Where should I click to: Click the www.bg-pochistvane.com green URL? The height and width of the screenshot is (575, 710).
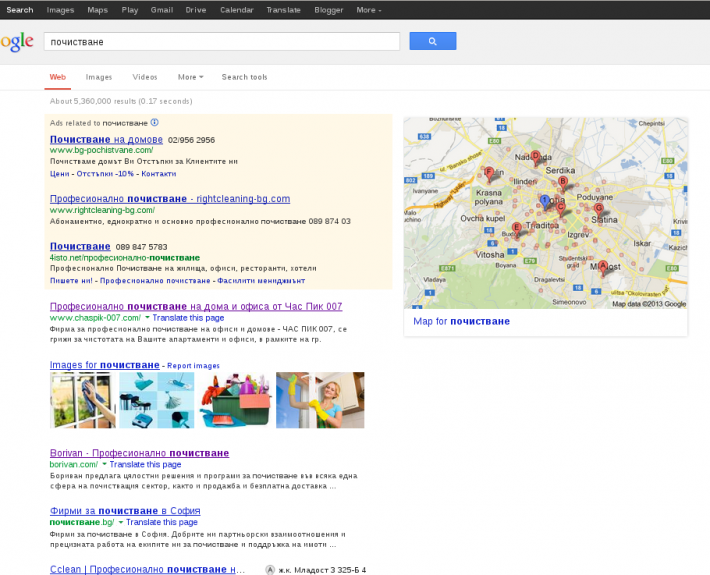(x=101, y=150)
